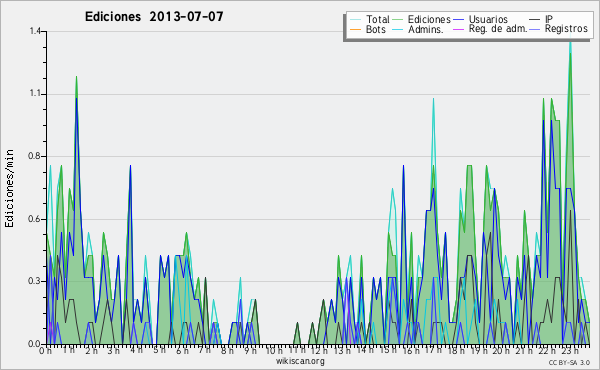Screen dimensions: 600x370
Task: Click the 0.0 y-axis value
Action: click(x=35, y=344)
